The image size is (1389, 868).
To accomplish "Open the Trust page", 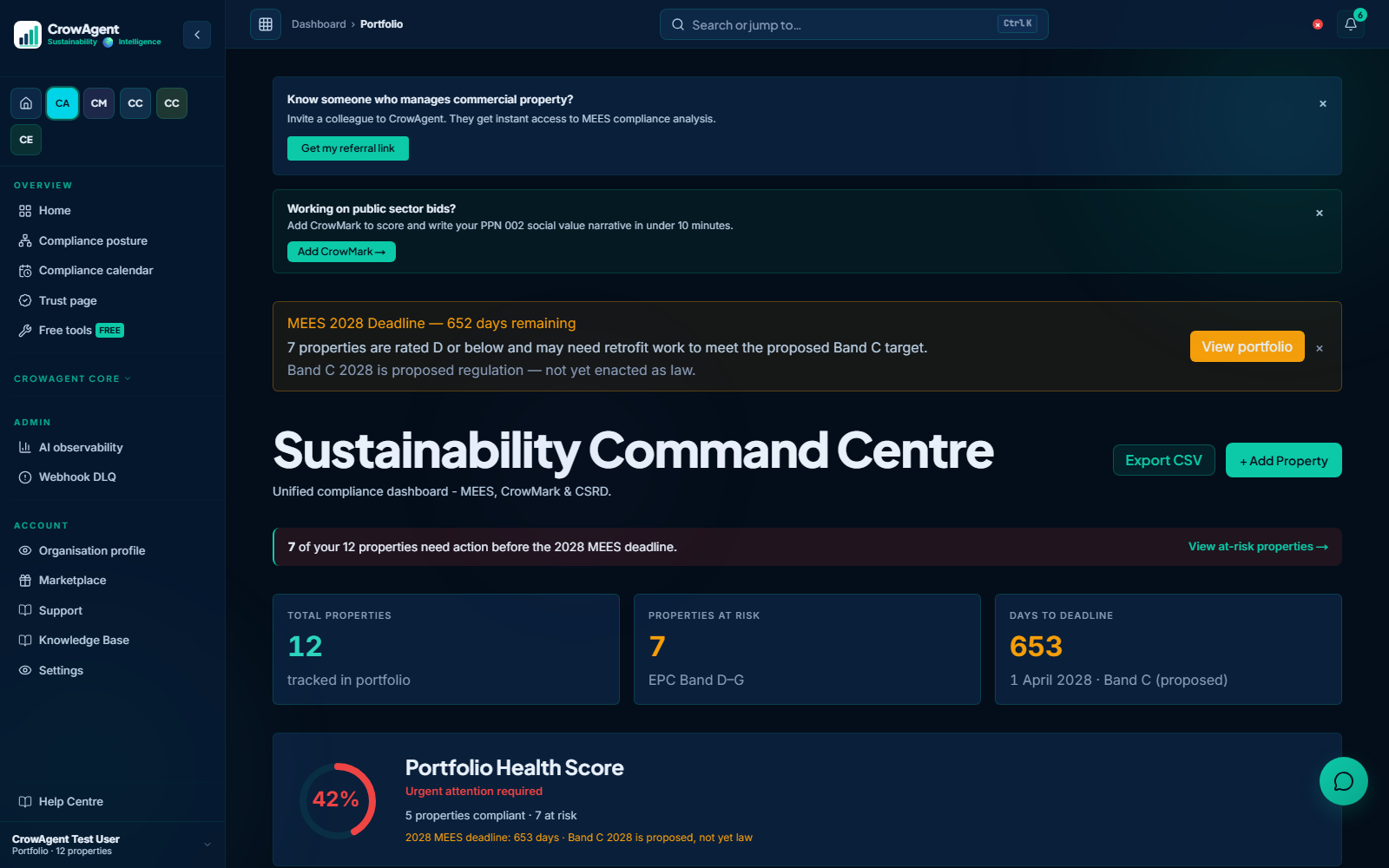I will click(68, 300).
